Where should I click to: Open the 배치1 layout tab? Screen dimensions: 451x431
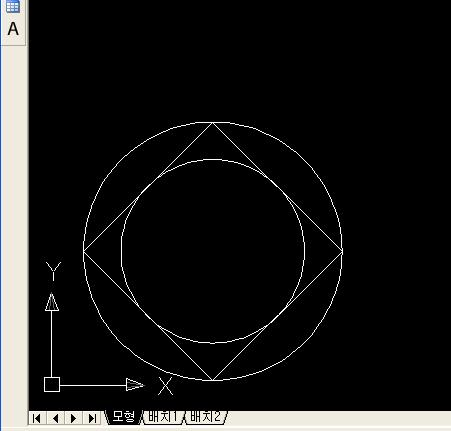pos(163,417)
